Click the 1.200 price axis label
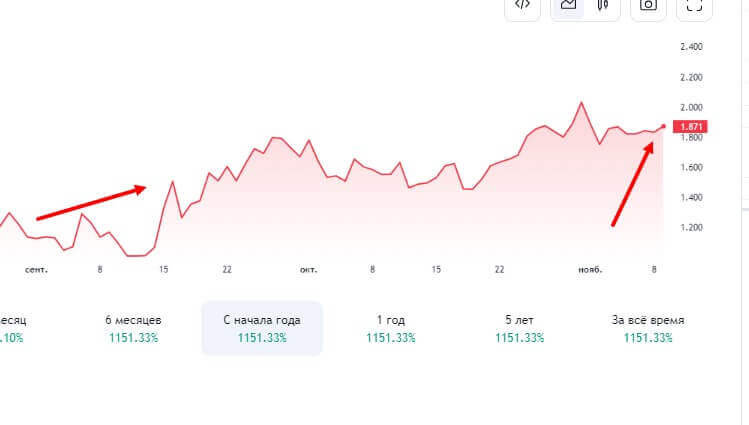This screenshot has width=749, height=425. pos(691,227)
